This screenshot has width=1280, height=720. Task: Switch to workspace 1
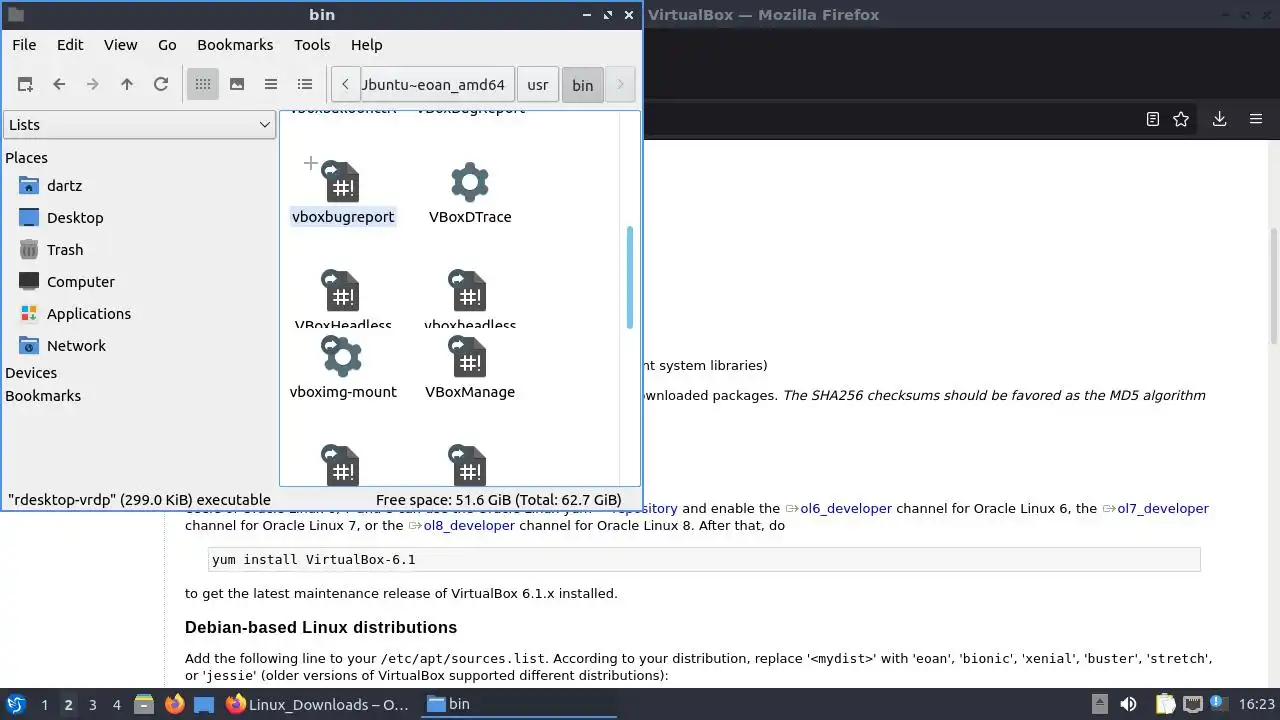coord(44,705)
